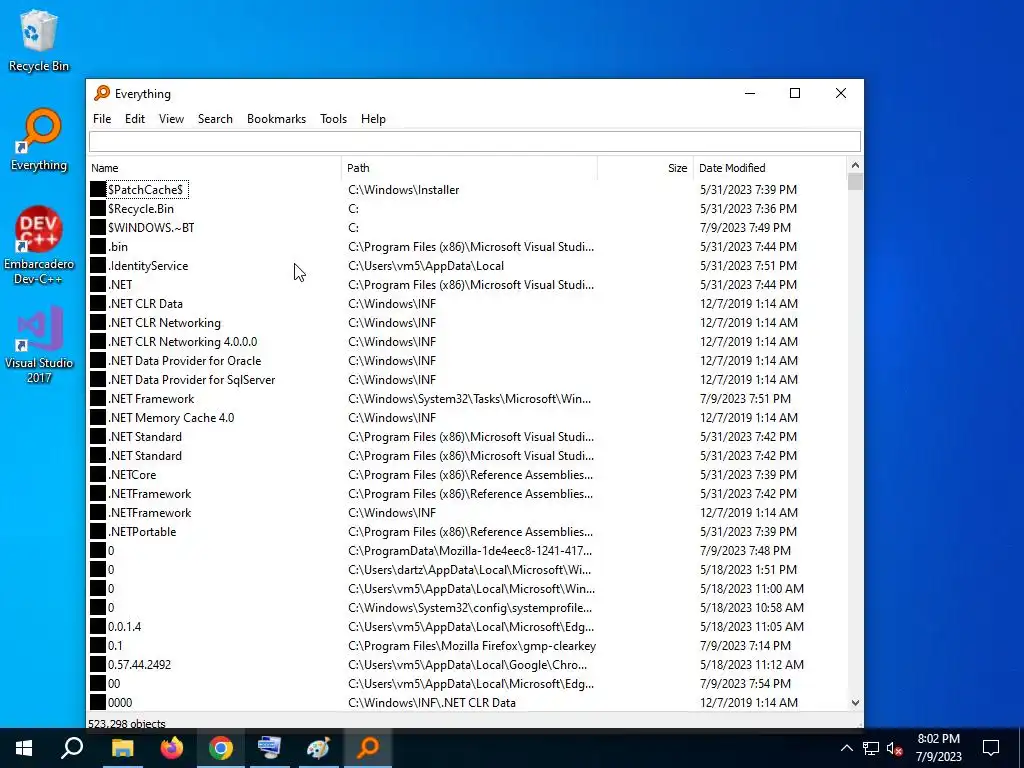This screenshot has height=768, width=1024.
Task: Click the icon beside the 0.1 entry
Action: click(98, 645)
